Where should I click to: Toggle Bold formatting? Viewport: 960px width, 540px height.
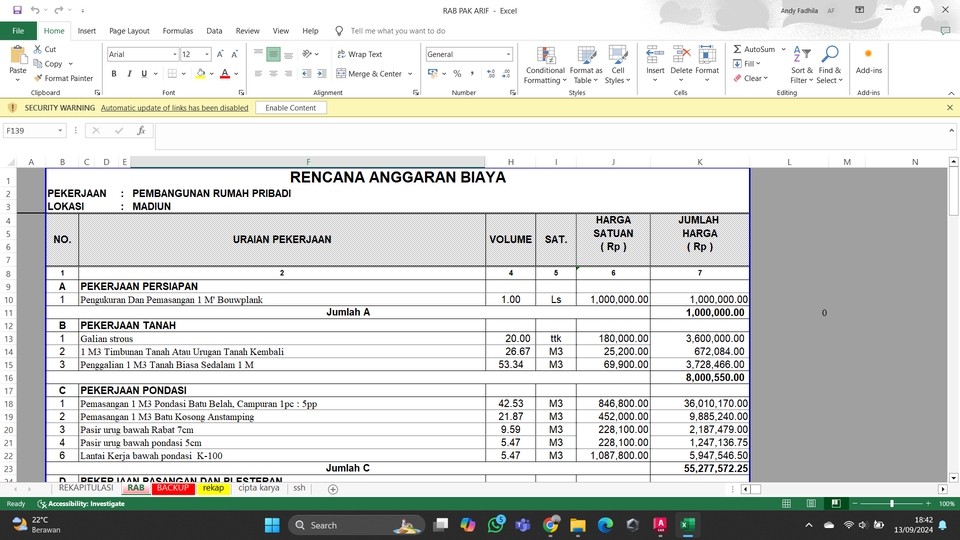pyautogui.click(x=114, y=73)
